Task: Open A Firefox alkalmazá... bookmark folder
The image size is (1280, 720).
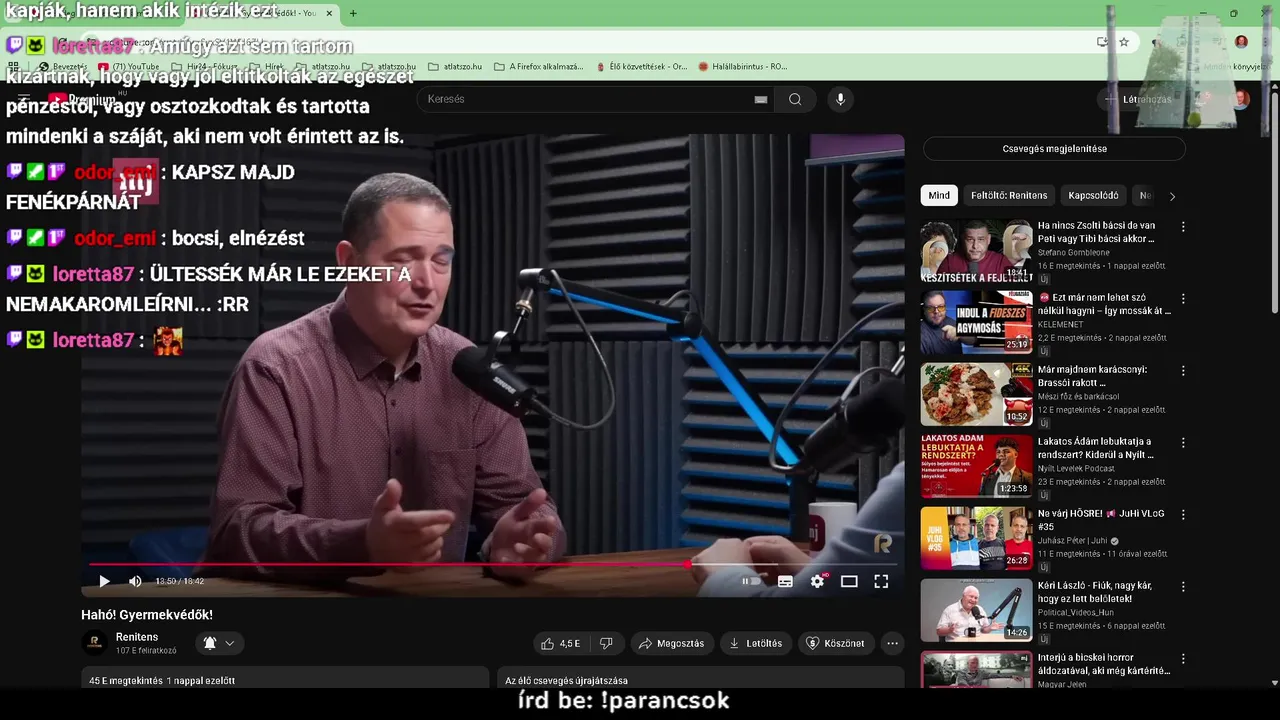Action: pos(539,67)
